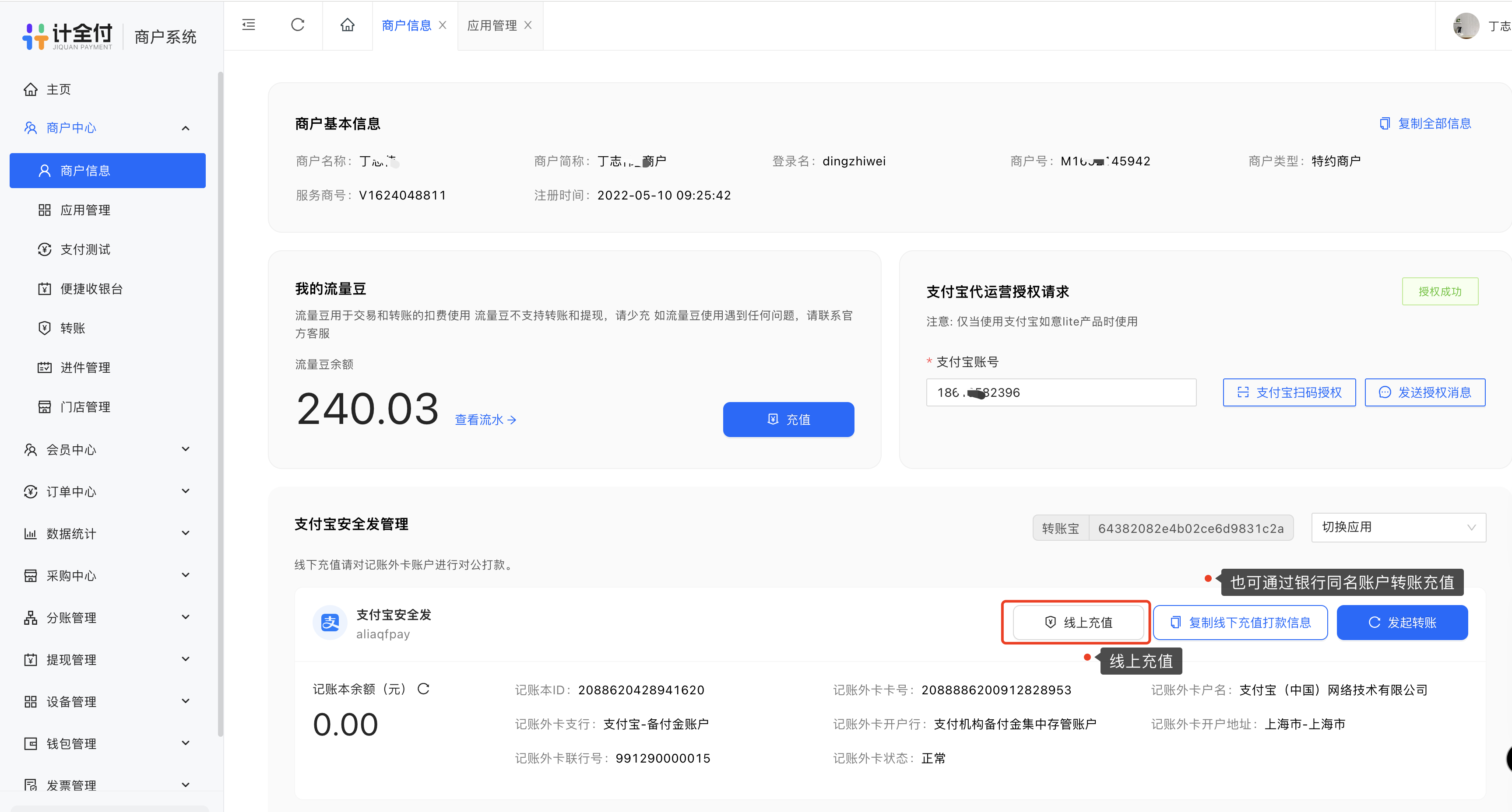Click the 支付宝扫码授权 button
This screenshot has width=1512, height=812.
[x=1289, y=392]
